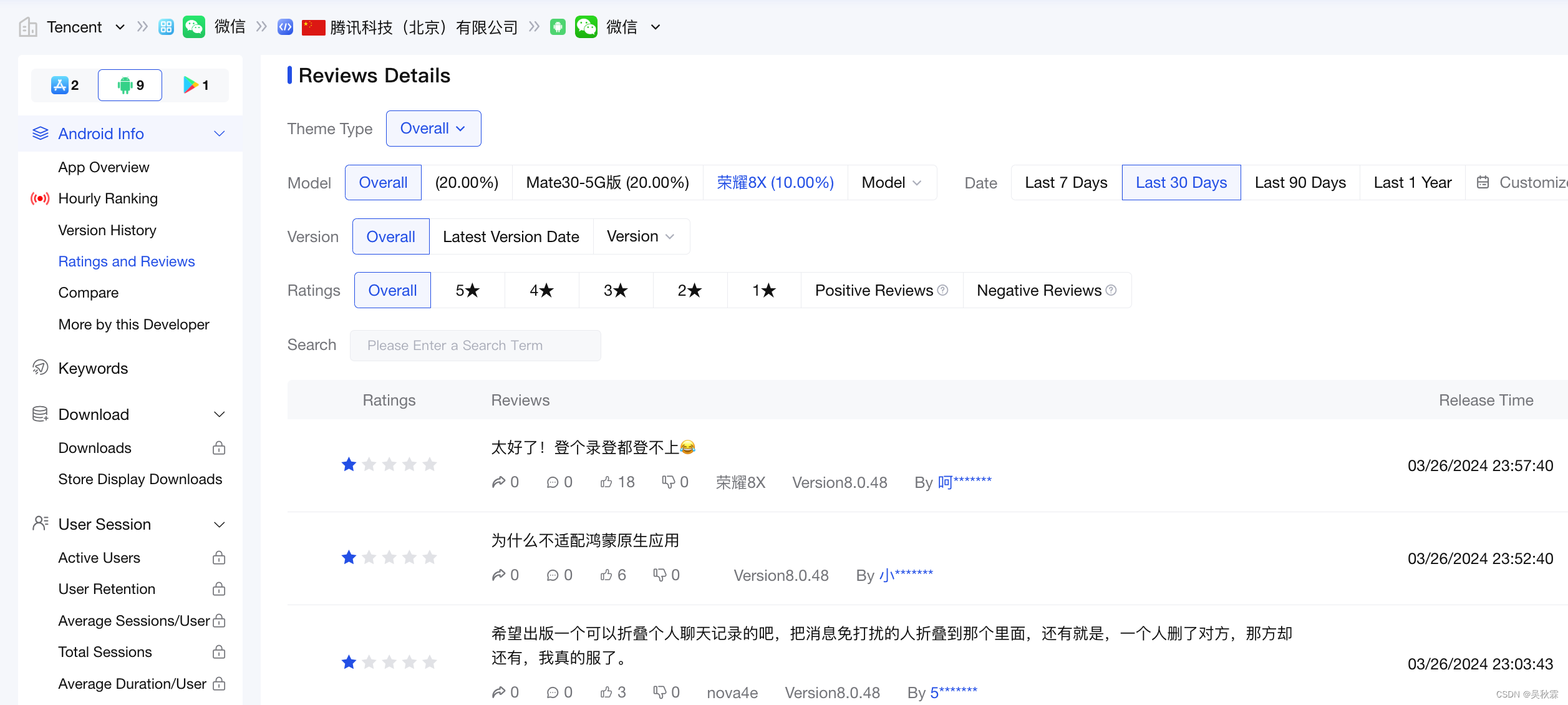Select the Overall model filter toggle
The image size is (1568, 705).
click(383, 182)
